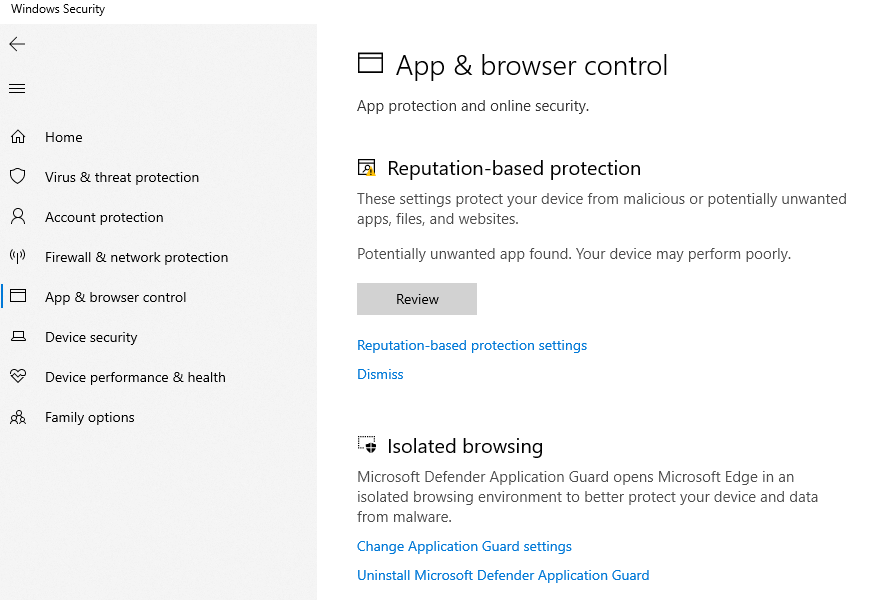872x600 pixels.
Task: Open Reputation-based protection settings link
Action: (472, 345)
